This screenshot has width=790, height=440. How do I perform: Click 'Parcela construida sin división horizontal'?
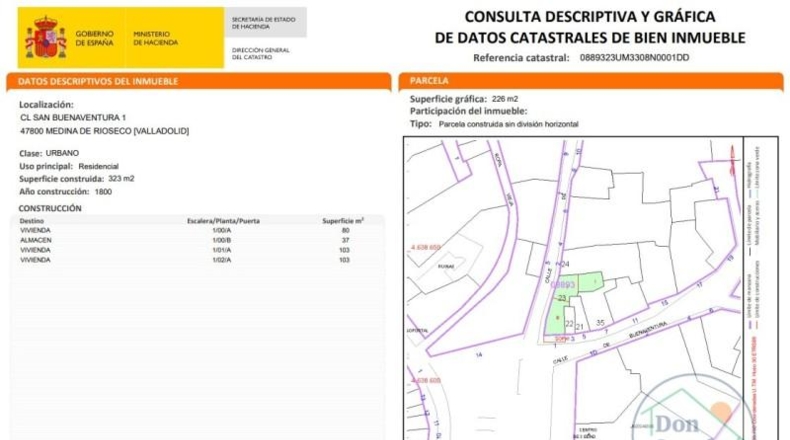(x=508, y=124)
